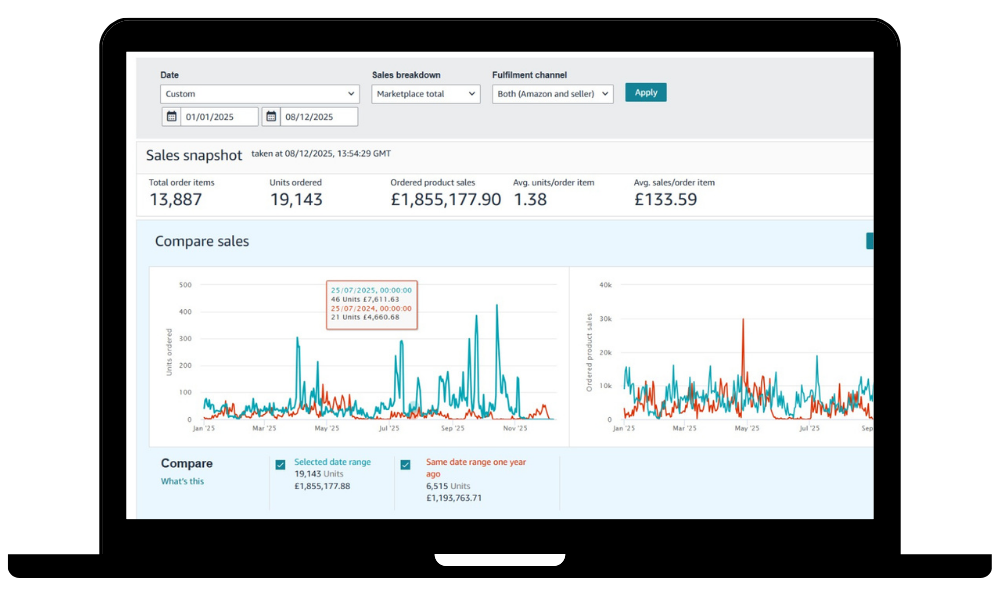Click the teal button right of Compare sales
This screenshot has height=600, width=1000.
869,241
